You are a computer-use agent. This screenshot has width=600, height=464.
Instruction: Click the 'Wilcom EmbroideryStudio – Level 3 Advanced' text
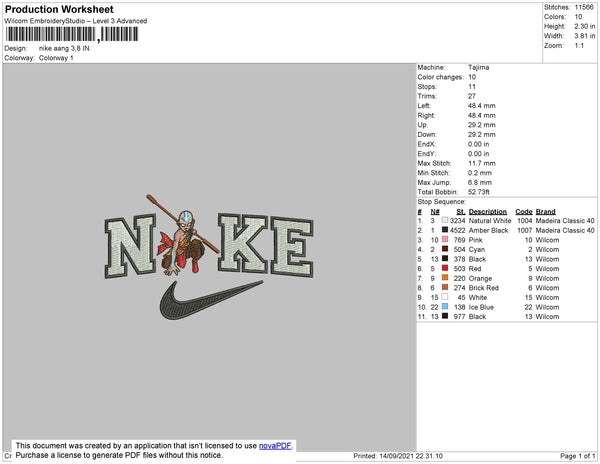(76, 21)
